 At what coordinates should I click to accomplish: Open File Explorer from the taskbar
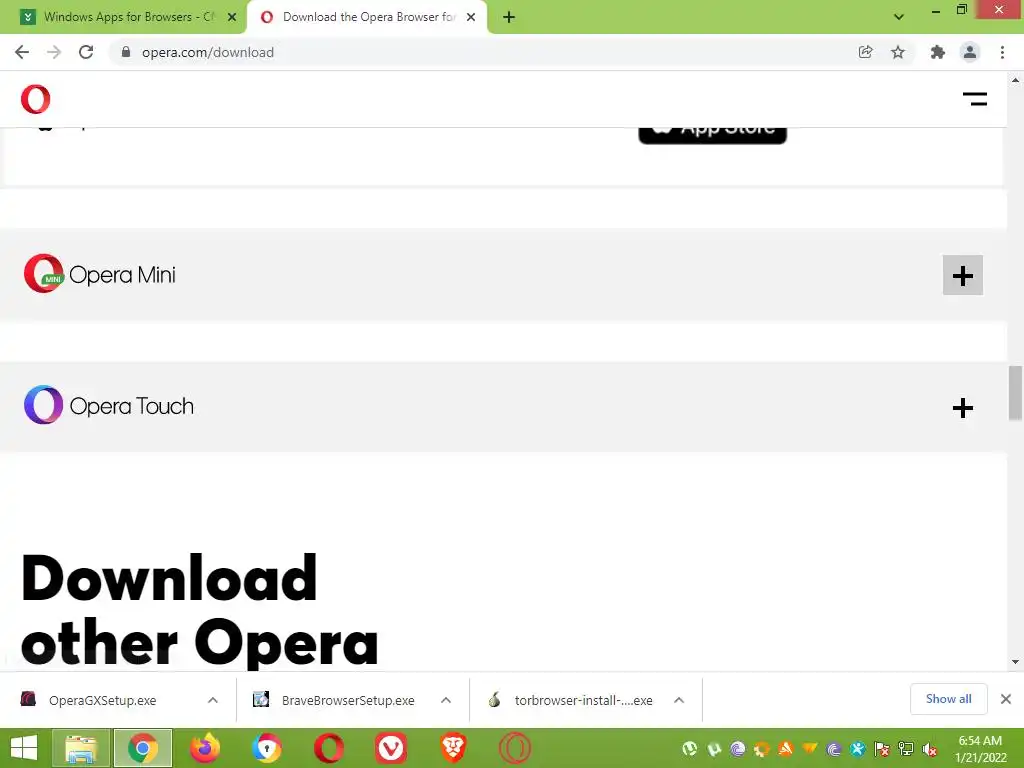click(x=81, y=748)
